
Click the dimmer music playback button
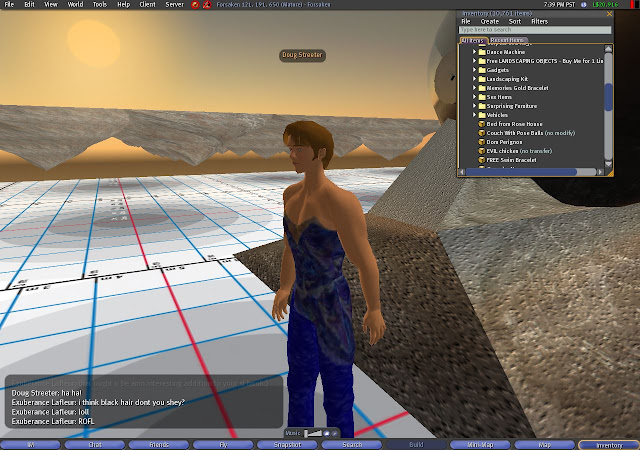pos(334,433)
